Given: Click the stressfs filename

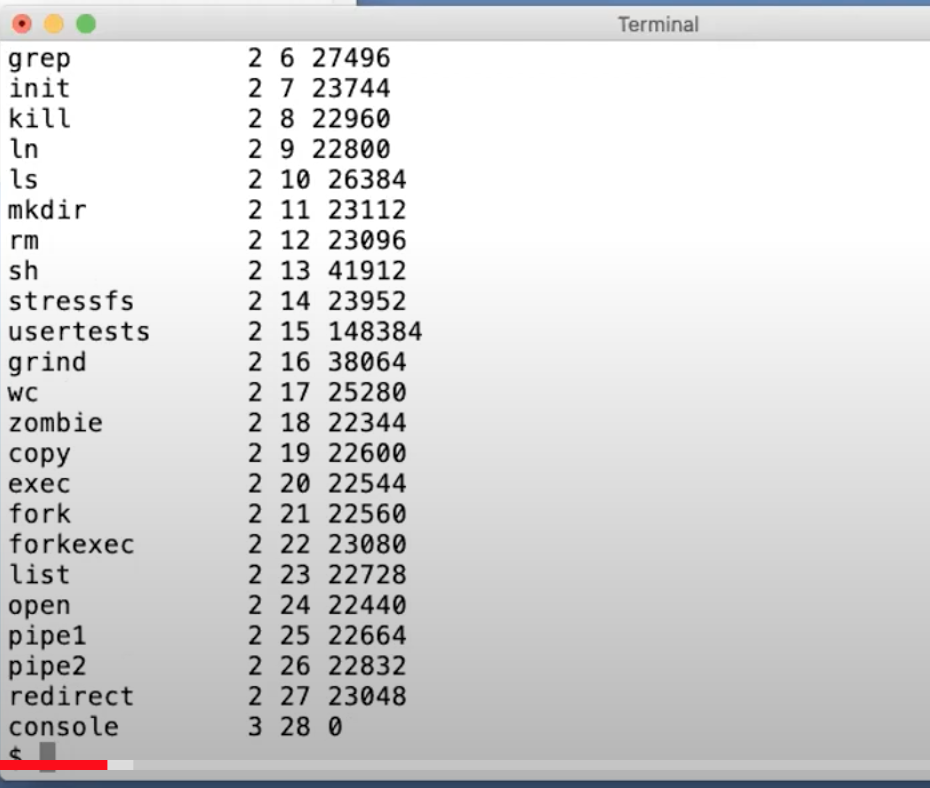Looking at the screenshot, I should pyautogui.click(x=71, y=301).
